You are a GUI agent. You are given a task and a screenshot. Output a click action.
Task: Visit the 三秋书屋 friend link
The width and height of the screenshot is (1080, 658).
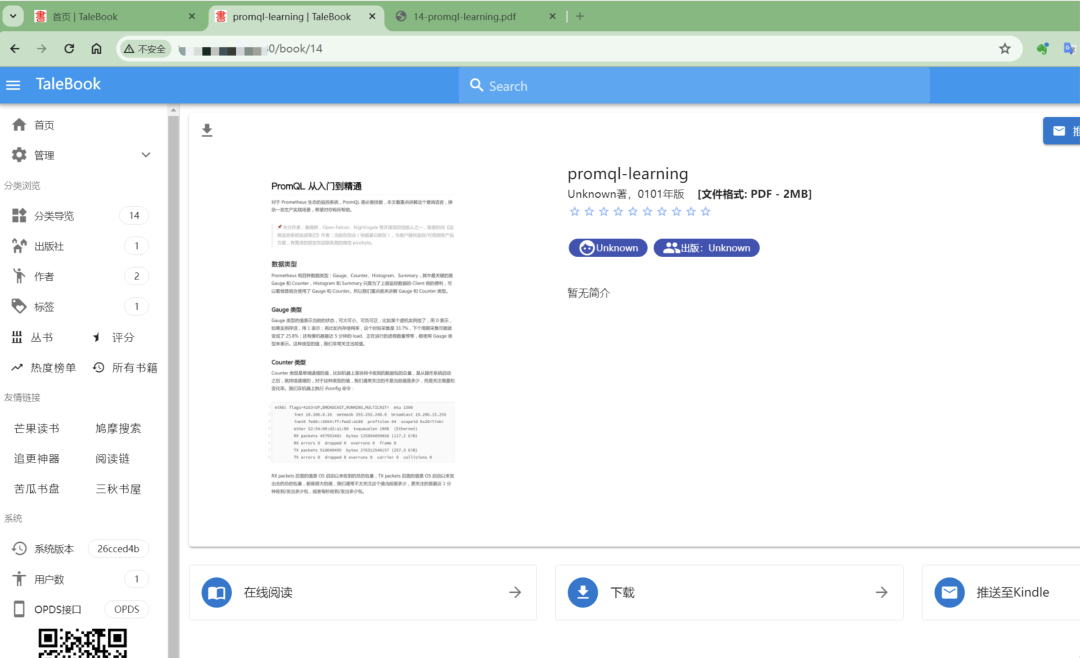tap(118, 489)
